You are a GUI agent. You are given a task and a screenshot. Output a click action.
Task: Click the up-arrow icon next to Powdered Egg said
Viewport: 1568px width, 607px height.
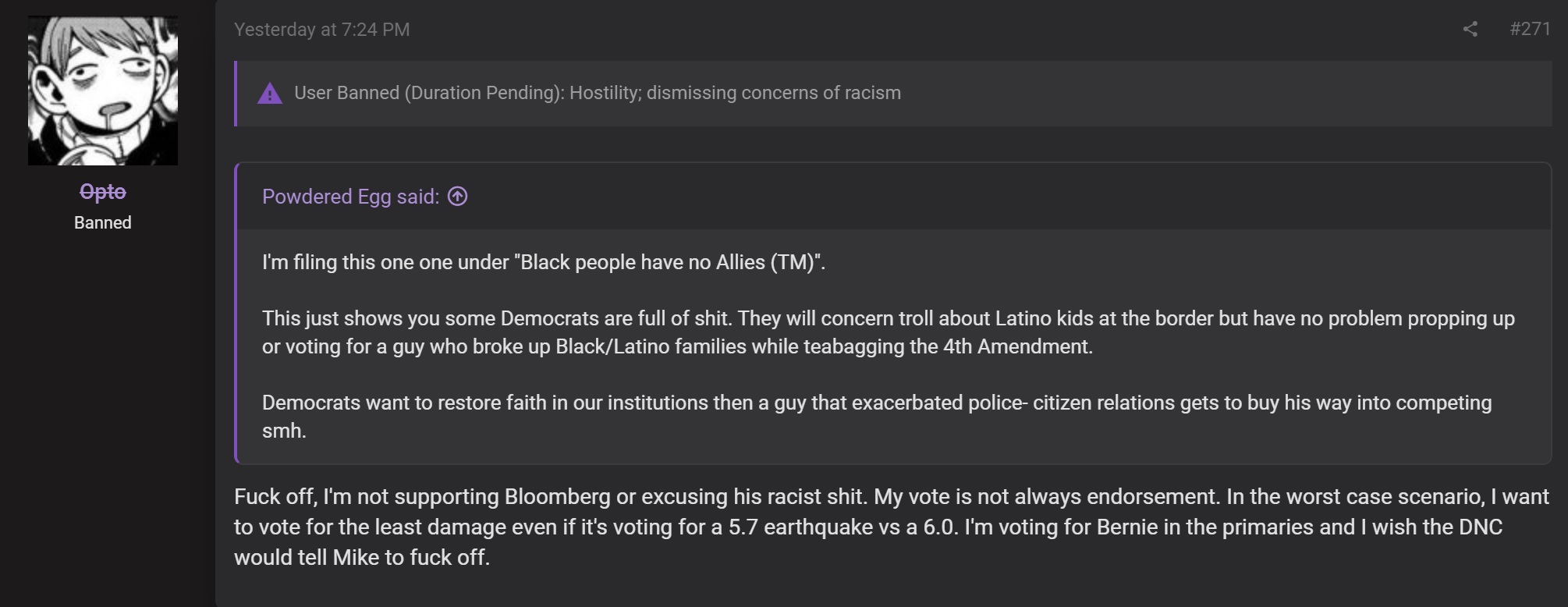click(x=458, y=197)
